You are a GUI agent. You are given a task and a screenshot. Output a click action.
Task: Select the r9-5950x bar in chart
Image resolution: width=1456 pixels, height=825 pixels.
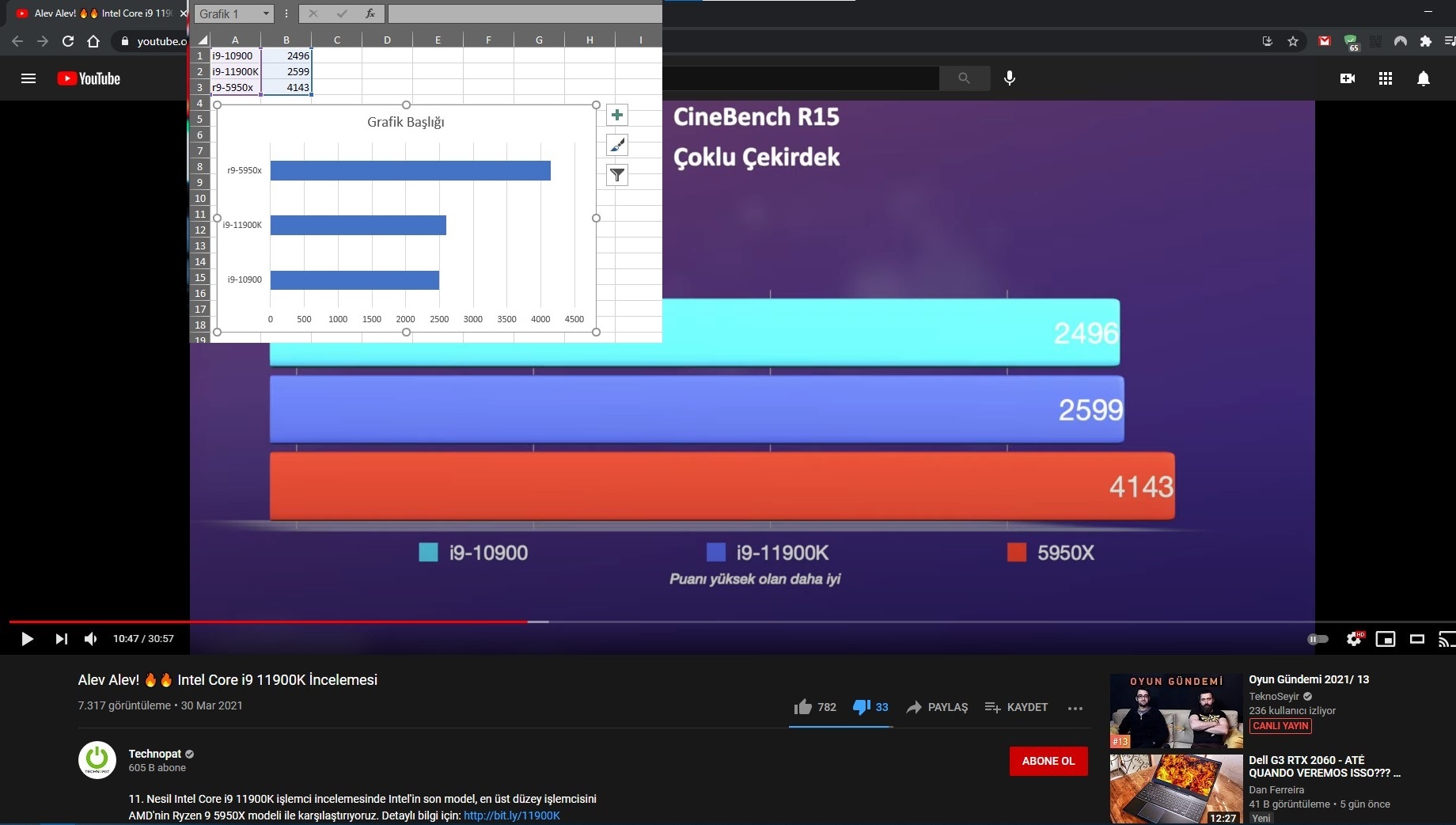(x=410, y=170)
